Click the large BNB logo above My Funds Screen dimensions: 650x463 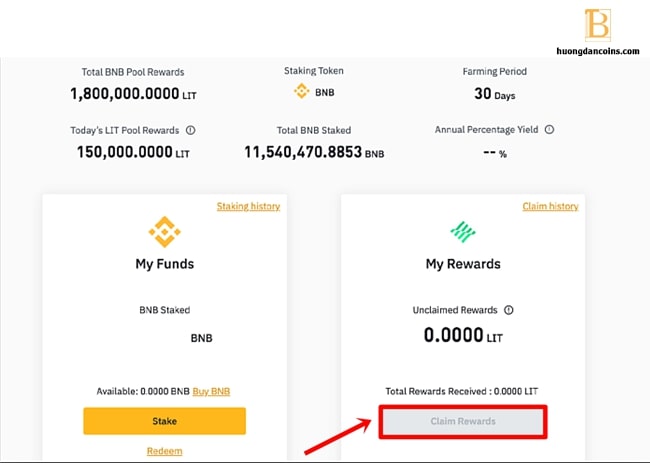click(165, 232)
